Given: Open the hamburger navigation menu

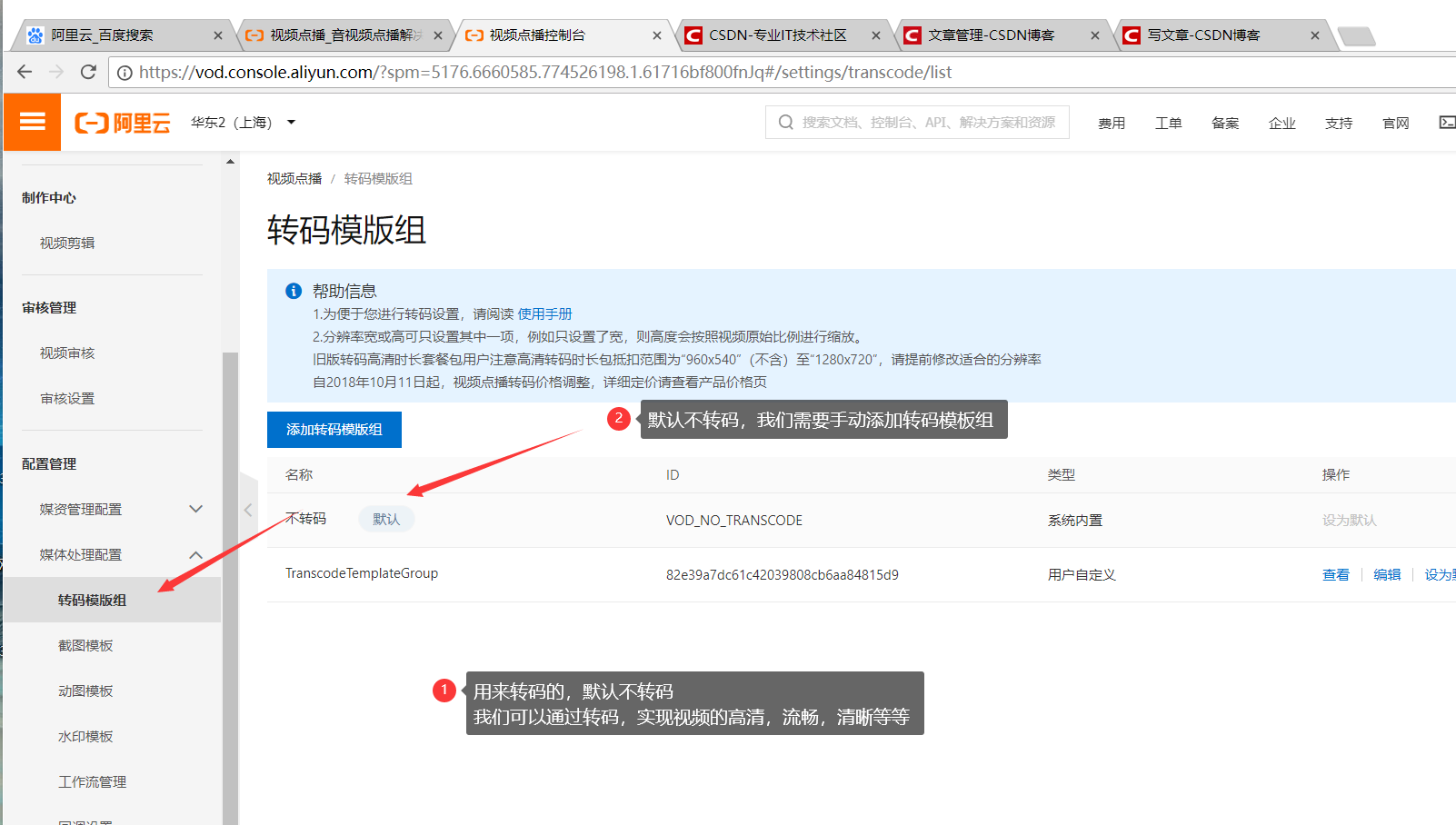Looking at the screenshot, I should tap(32, 122).
